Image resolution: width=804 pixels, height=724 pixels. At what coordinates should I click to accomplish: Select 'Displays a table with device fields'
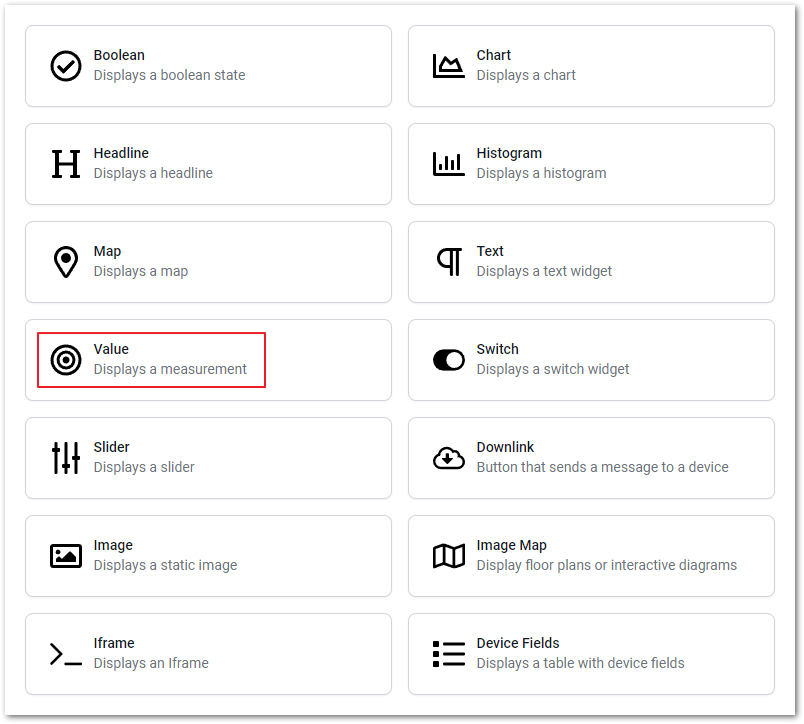coord(591,654)
